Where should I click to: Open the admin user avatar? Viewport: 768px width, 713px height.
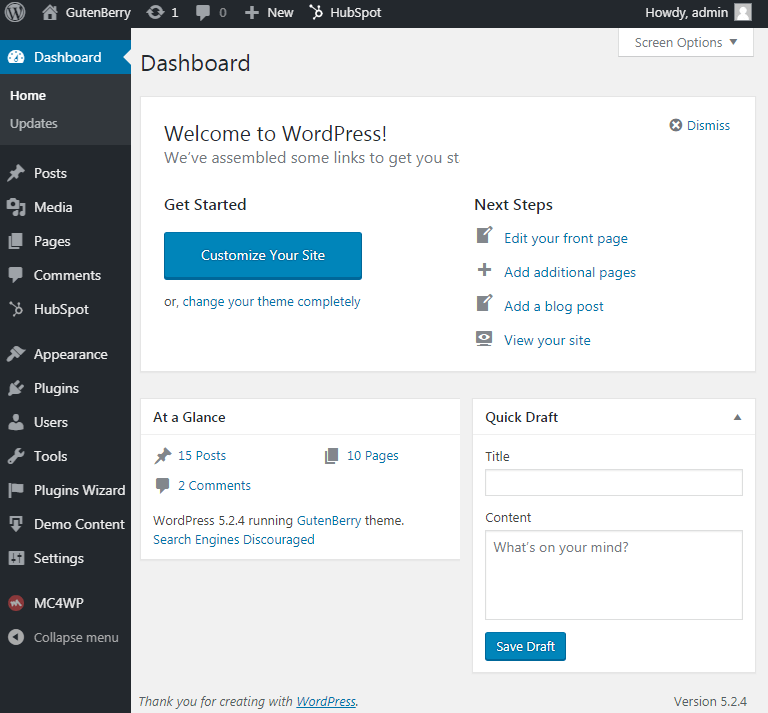coord(743,12)
